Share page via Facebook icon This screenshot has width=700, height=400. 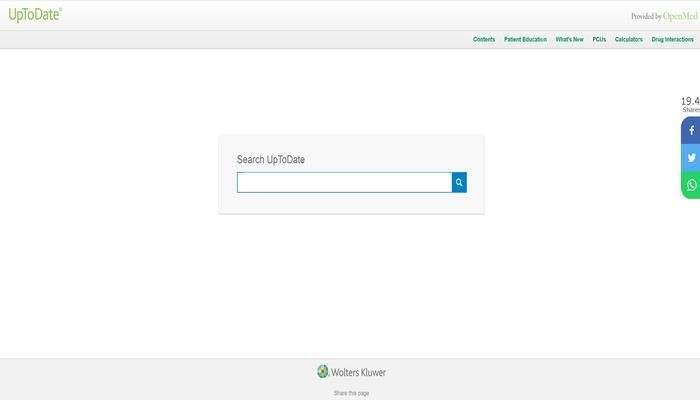pyautogui.click(x=690, y=131)
